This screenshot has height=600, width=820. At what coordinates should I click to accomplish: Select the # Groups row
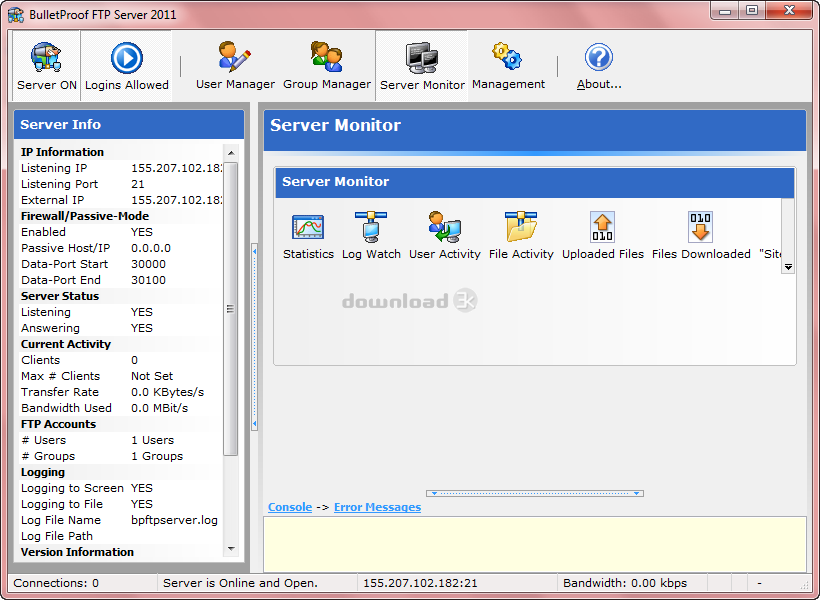click(x=121, y=456)
